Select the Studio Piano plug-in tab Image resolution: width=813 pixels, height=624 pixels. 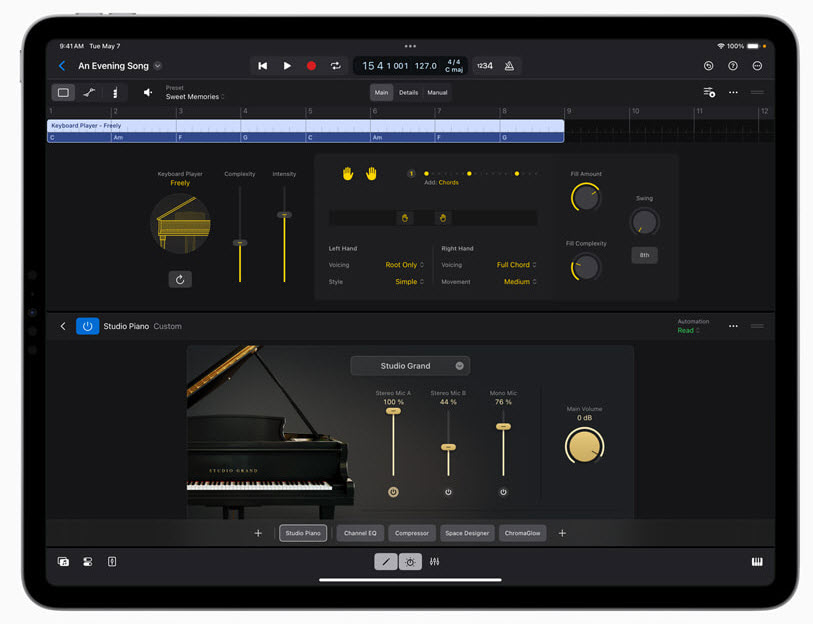tap(303, 533)
